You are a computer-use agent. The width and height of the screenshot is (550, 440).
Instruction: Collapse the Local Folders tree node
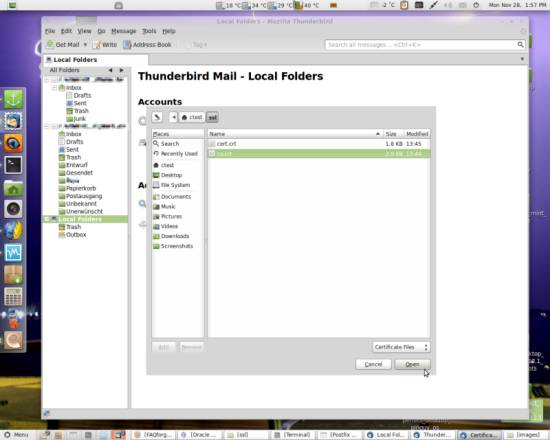(47, 219)
